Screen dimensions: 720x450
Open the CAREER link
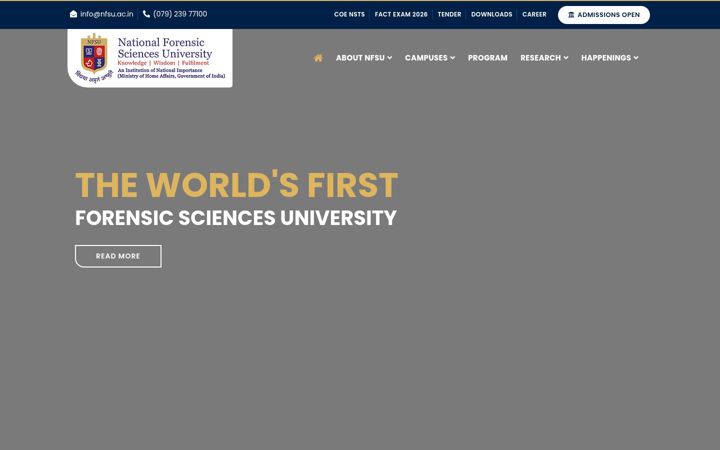coord(534,15)
